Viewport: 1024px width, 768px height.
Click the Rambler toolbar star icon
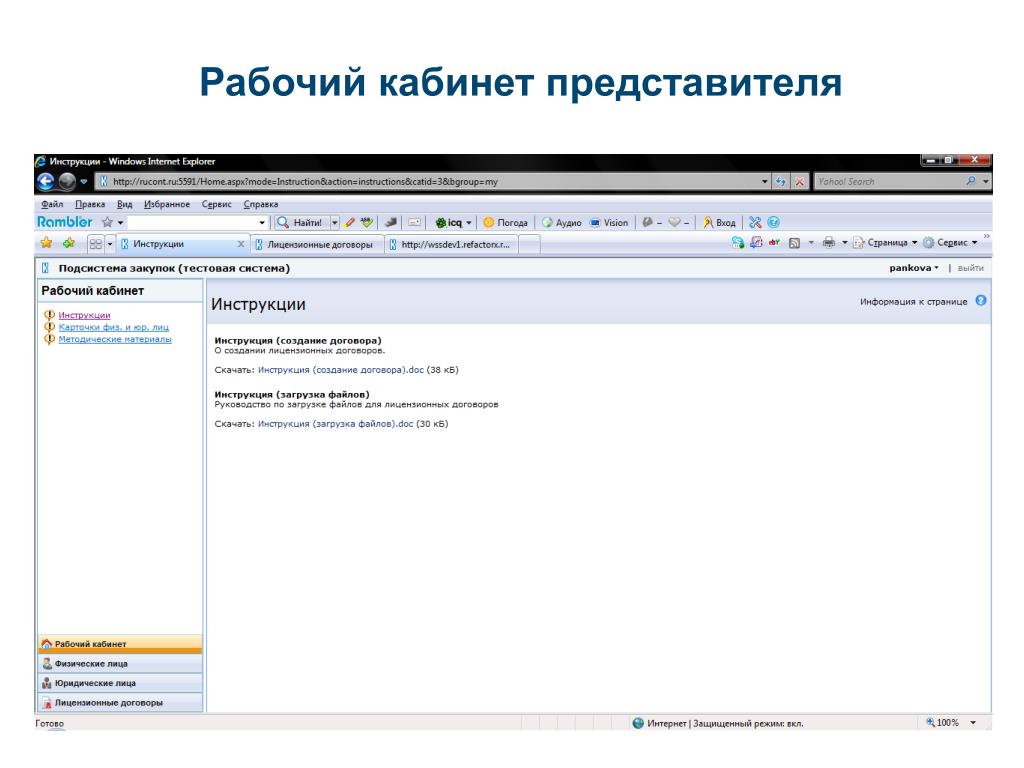[x=108, y=222]
